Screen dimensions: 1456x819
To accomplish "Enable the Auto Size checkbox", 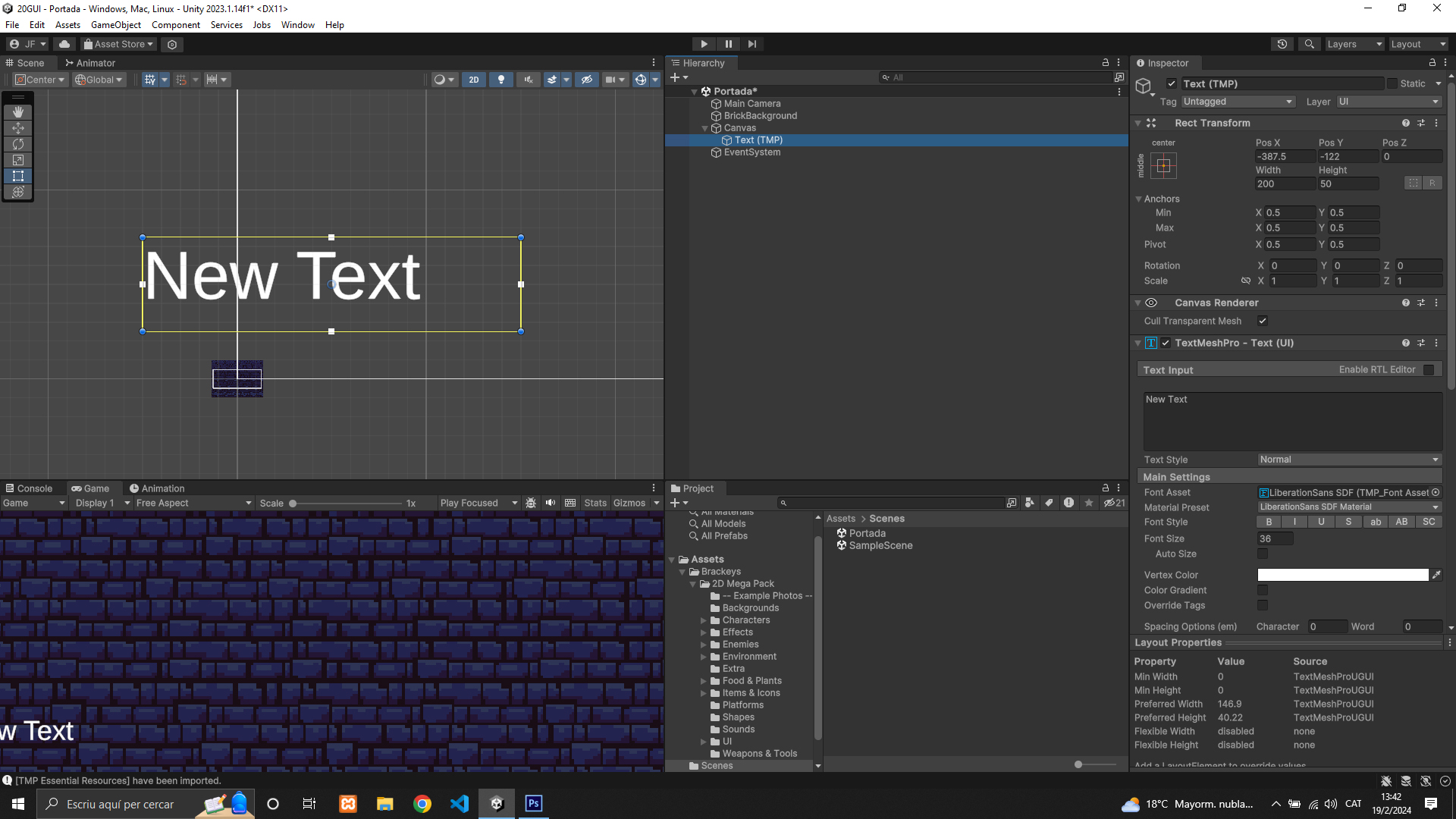I will tap(1263, 554).
